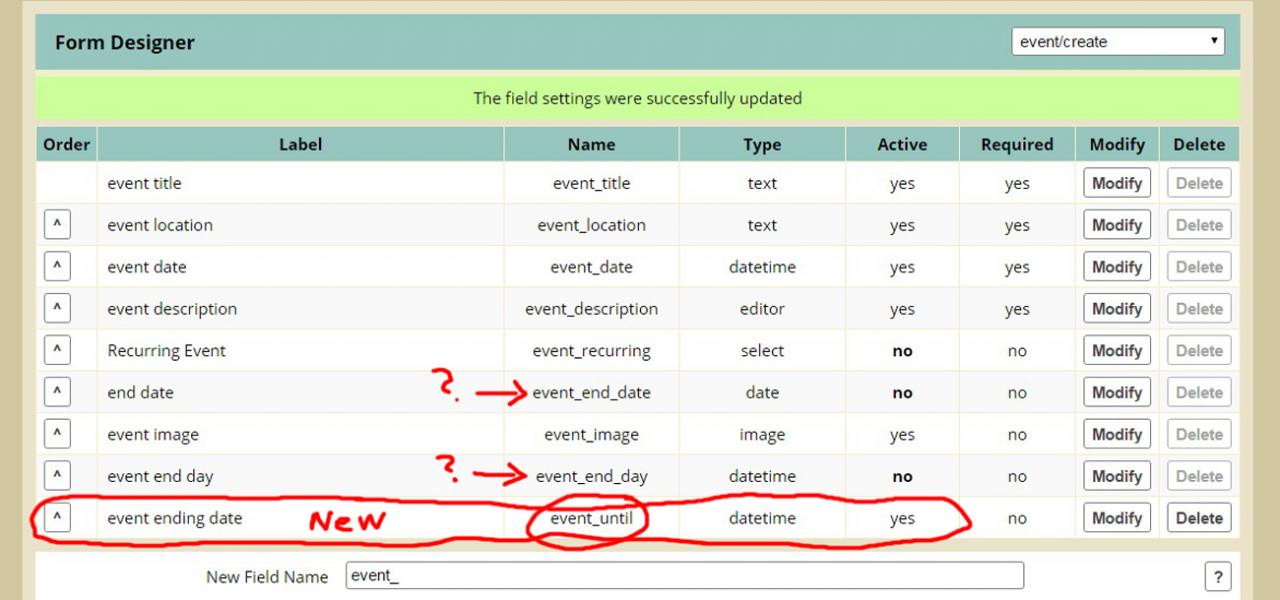The width and height of the screenshot is (1280, 600).
Task: Click the 'event title' label cell
Action: point(301,183)
